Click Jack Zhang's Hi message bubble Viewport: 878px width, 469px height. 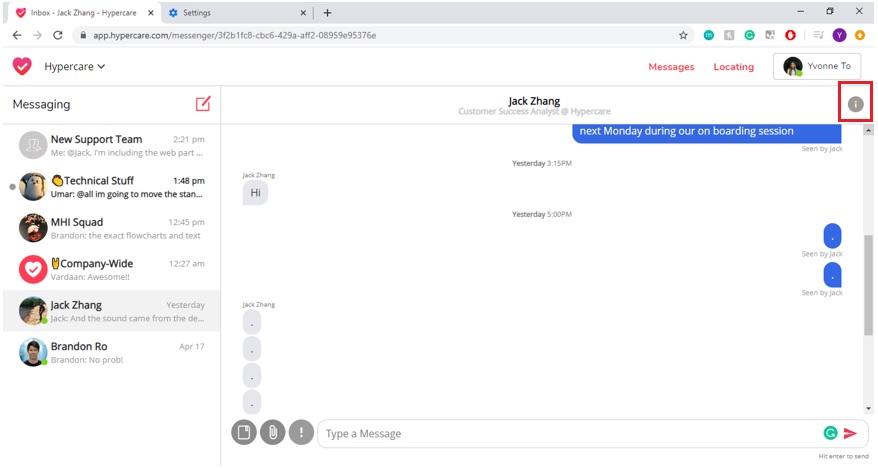[x=255, y=193]
